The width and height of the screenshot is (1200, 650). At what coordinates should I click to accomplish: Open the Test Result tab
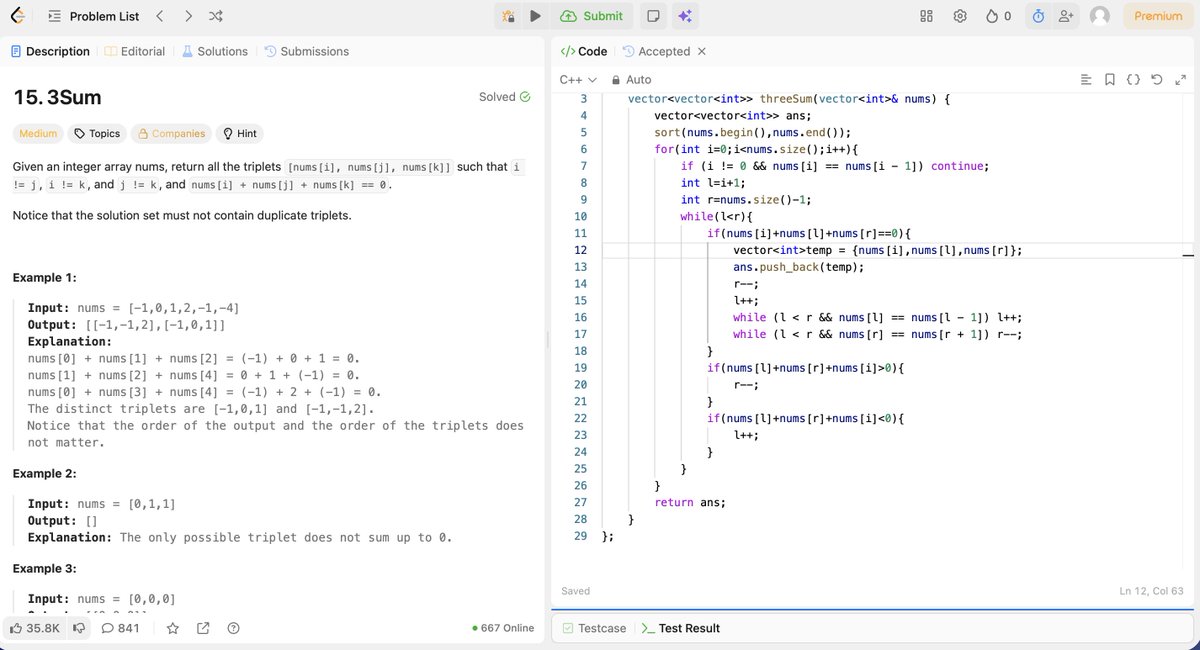pos(680,628)
